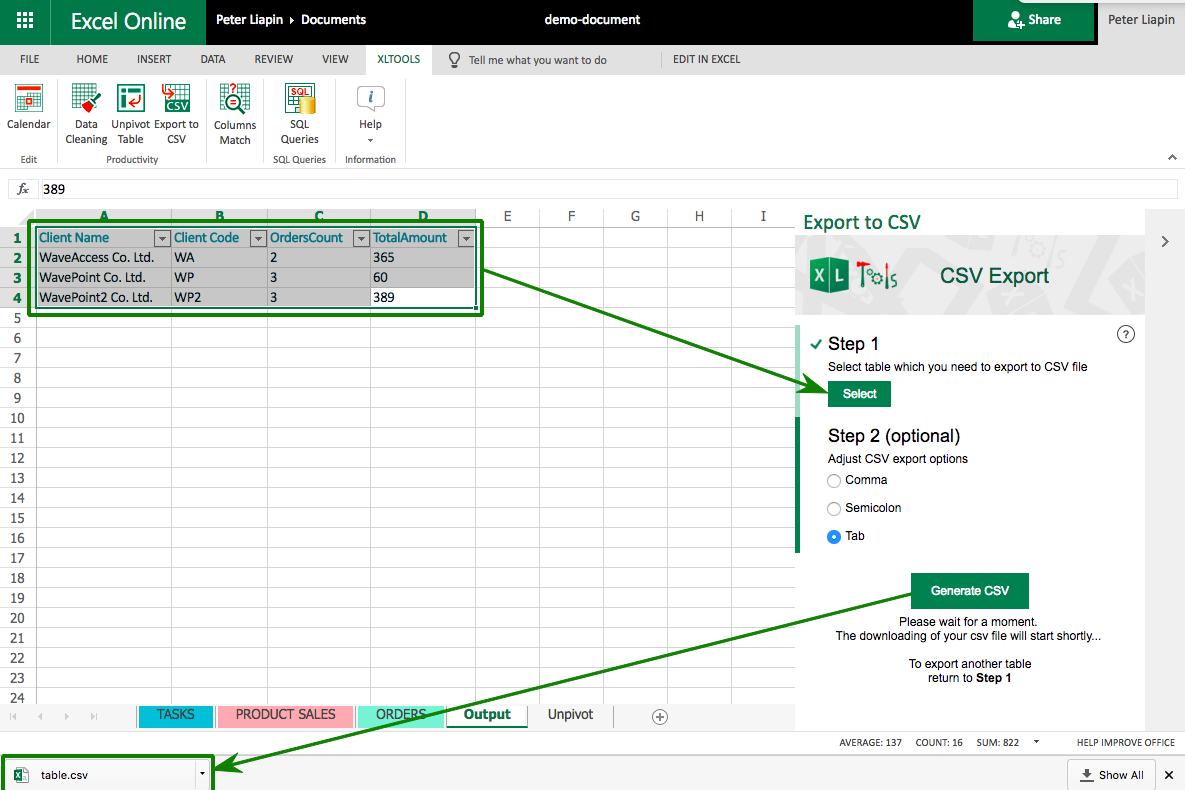Switch to ORDERS sheet tab
The width and height of the screenshot is (1185, 790).
(x=401, y=715)
